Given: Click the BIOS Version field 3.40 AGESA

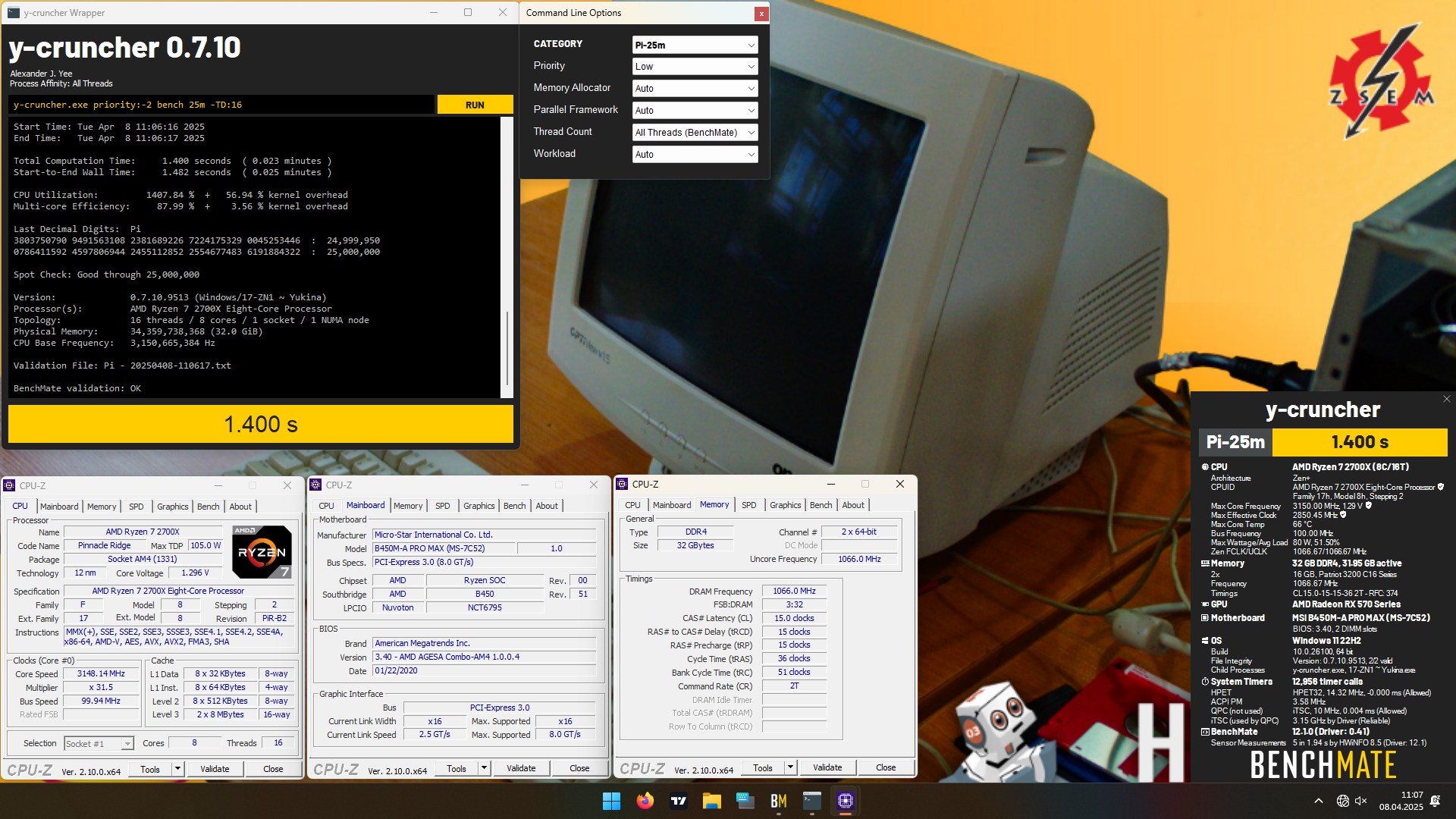Looking at the screenshot, I should pos(484,657).
